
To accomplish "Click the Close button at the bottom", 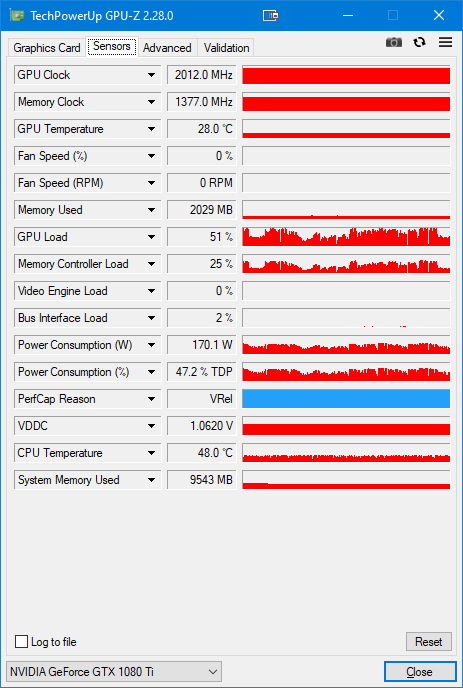I will [x=420, y=672].
